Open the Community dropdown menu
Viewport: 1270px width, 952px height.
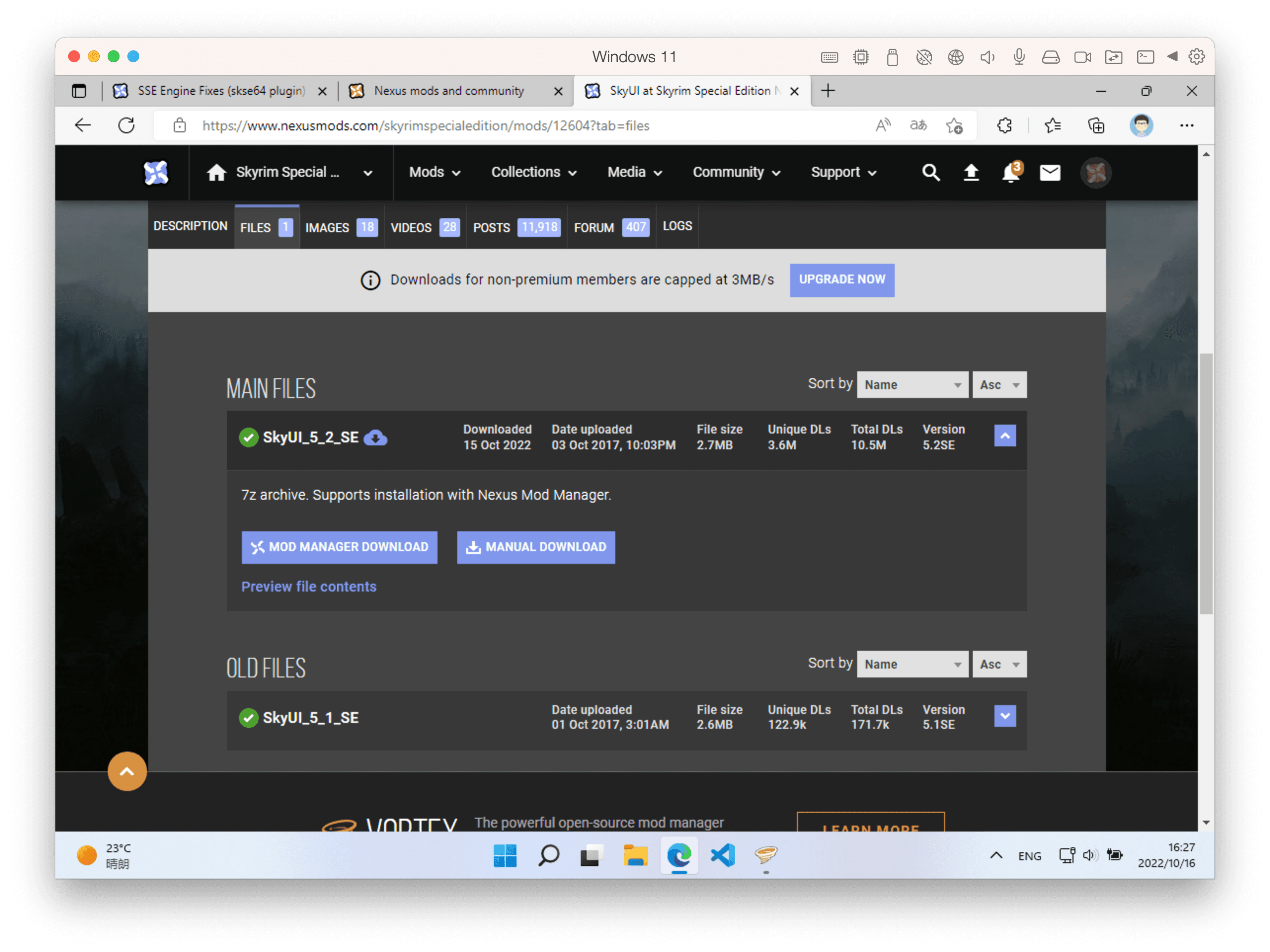coord(736,172)
